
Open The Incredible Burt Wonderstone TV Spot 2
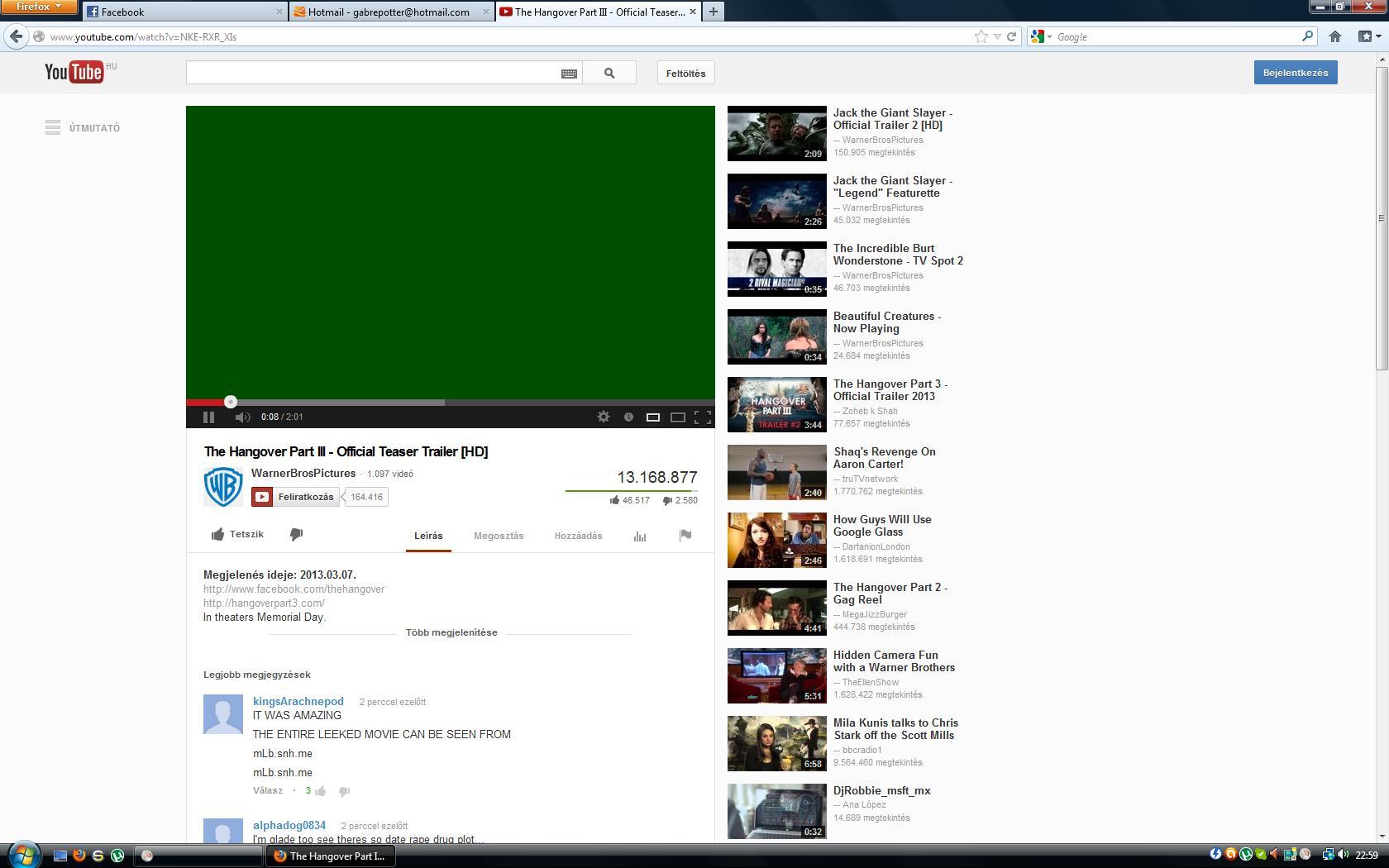898,255
